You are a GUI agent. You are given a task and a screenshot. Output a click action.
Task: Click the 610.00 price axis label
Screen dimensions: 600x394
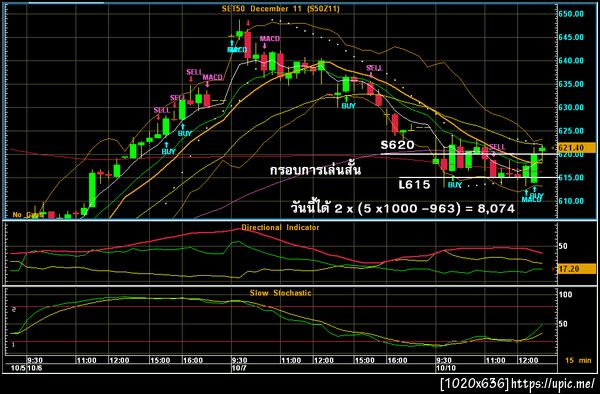pyautogui.click(x=571, y=201)
